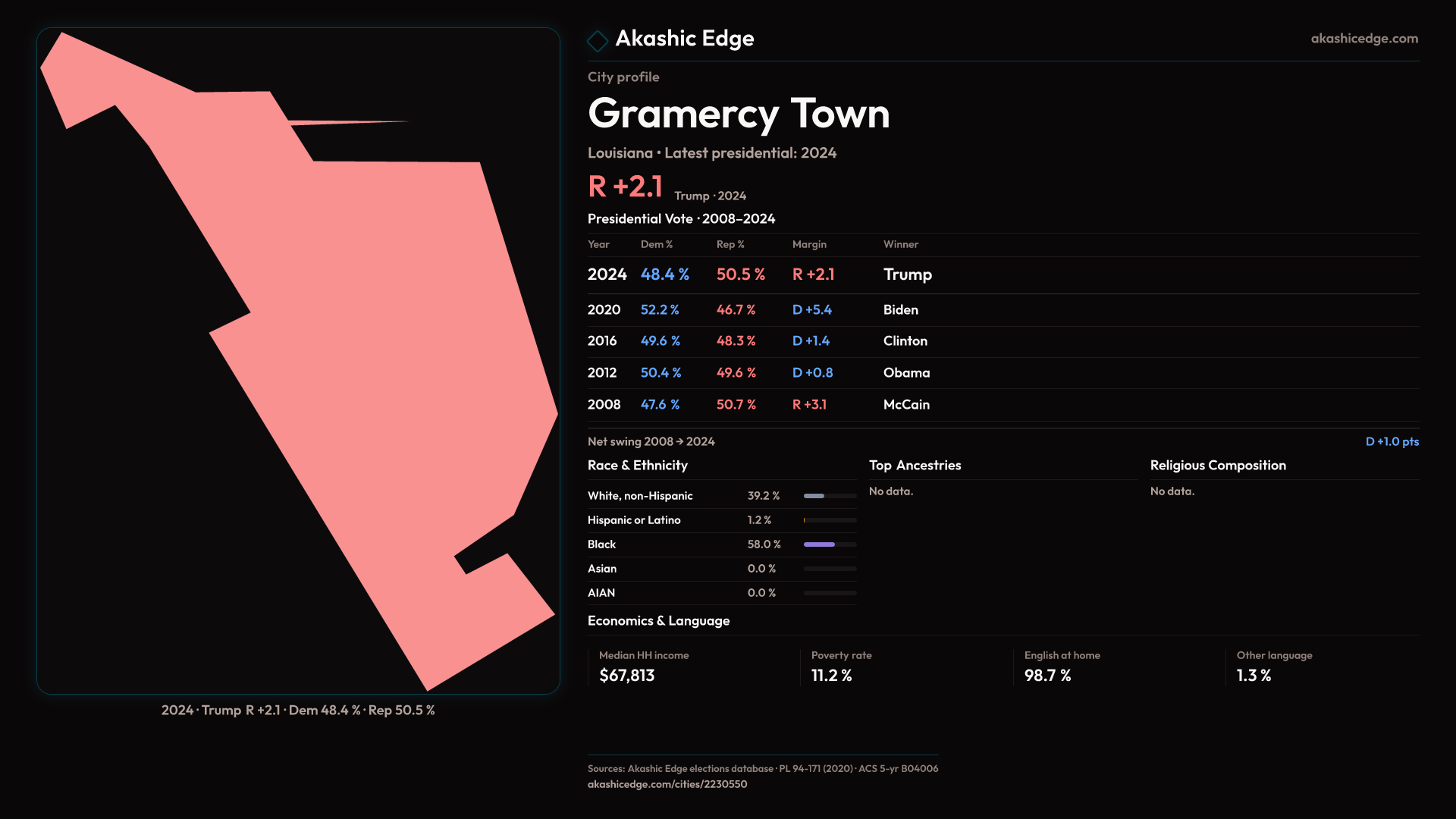Click the Winner column header
Image resolution: width=1456 pixels, height=819 pixels.
900,244
